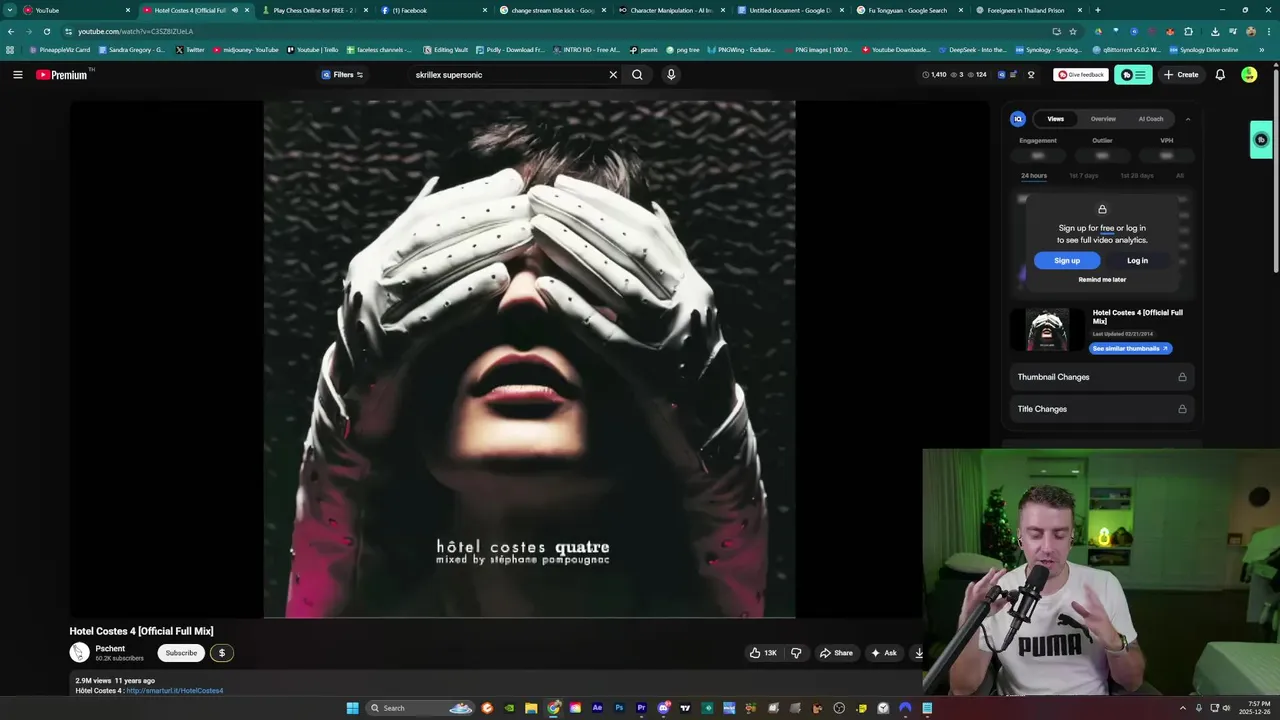Expand the Title Changes section
Viewport: 1280px width, 720px height.
coord(1102,409)
